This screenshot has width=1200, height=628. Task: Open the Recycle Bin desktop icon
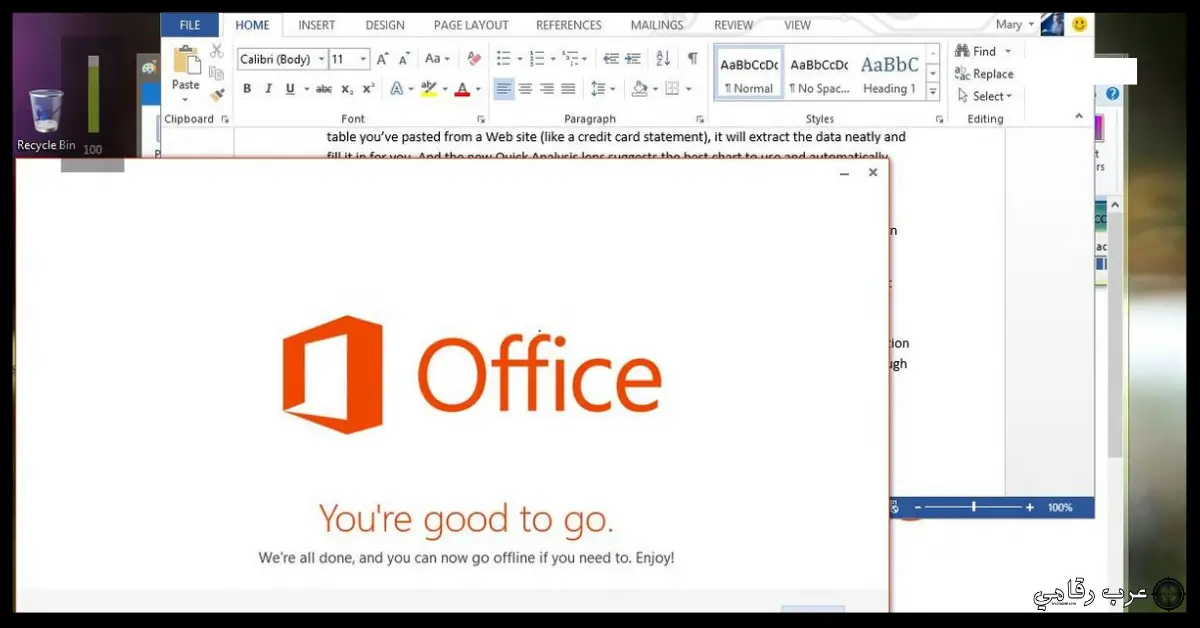coord(46,120)
